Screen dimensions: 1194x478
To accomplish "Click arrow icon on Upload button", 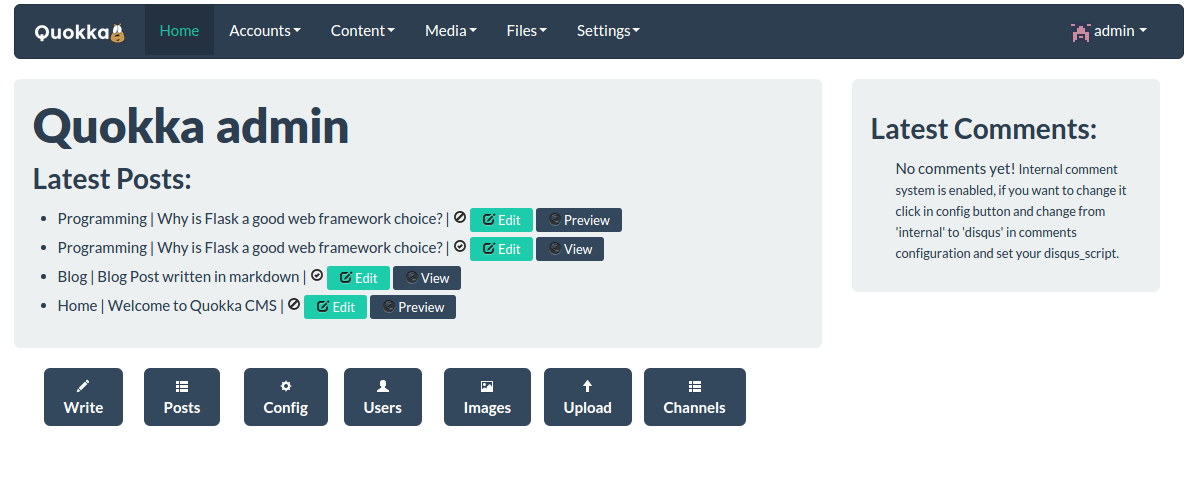I will point(587,386).
